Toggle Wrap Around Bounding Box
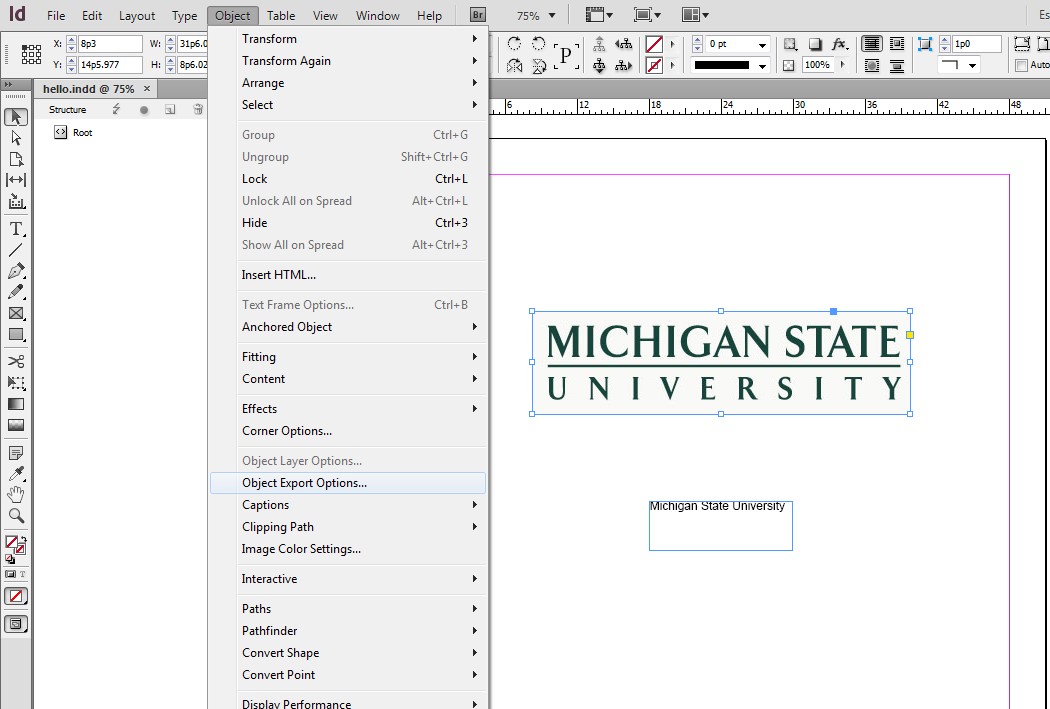 point(896,44)
